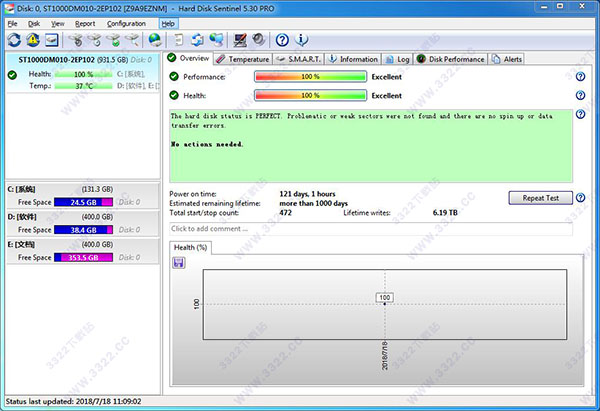Click the 6.19 TB lifetime writes value
This screenshot has width=600, height=411.
coord(445,213)
